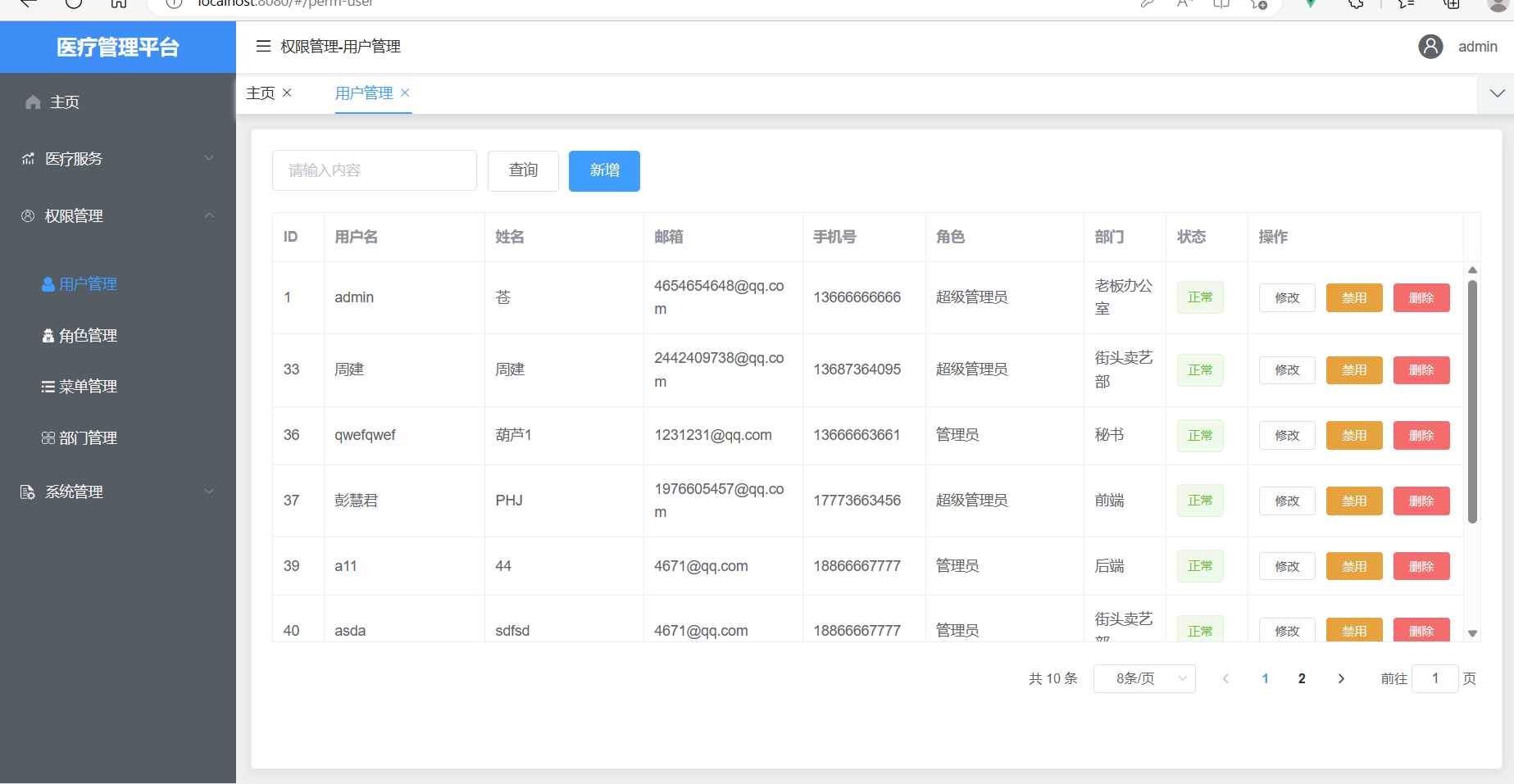The image size is (1514, 784).
Task: Click 修改 for user a11
Action: click(1287, 566)
